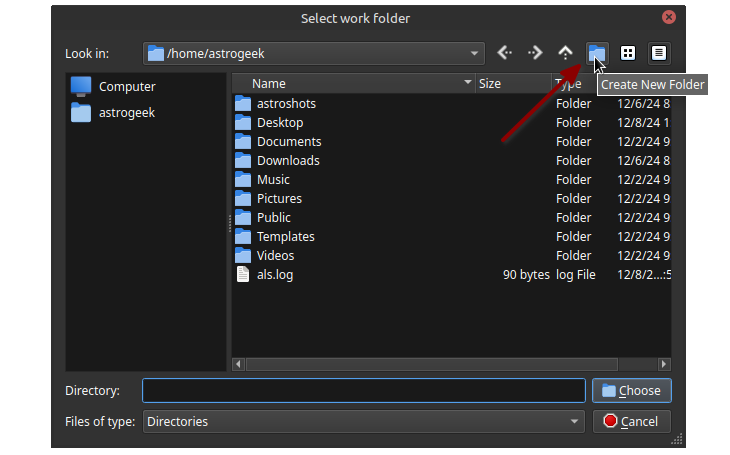Image resolution: width=730 pixels, height=455 pixels.
Task: Go back using the left arrow icon
Action: click(505, 53)
